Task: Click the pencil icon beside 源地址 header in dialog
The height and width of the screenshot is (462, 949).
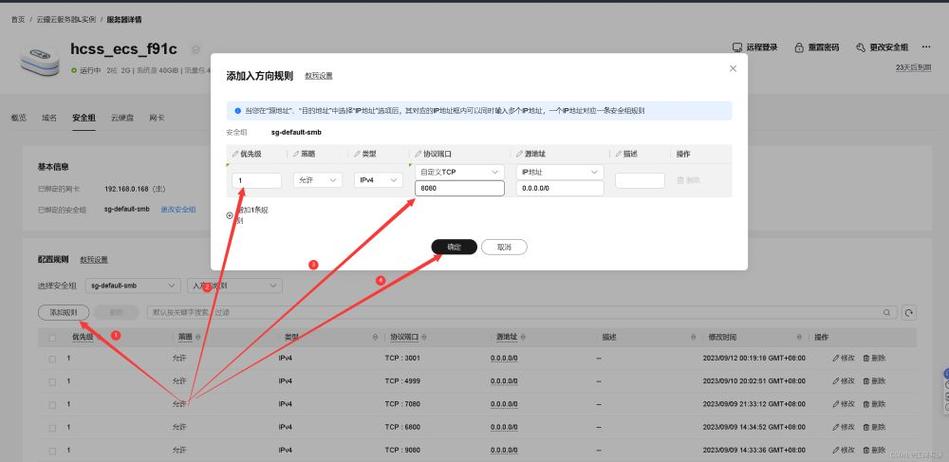Action: point(520,154)
